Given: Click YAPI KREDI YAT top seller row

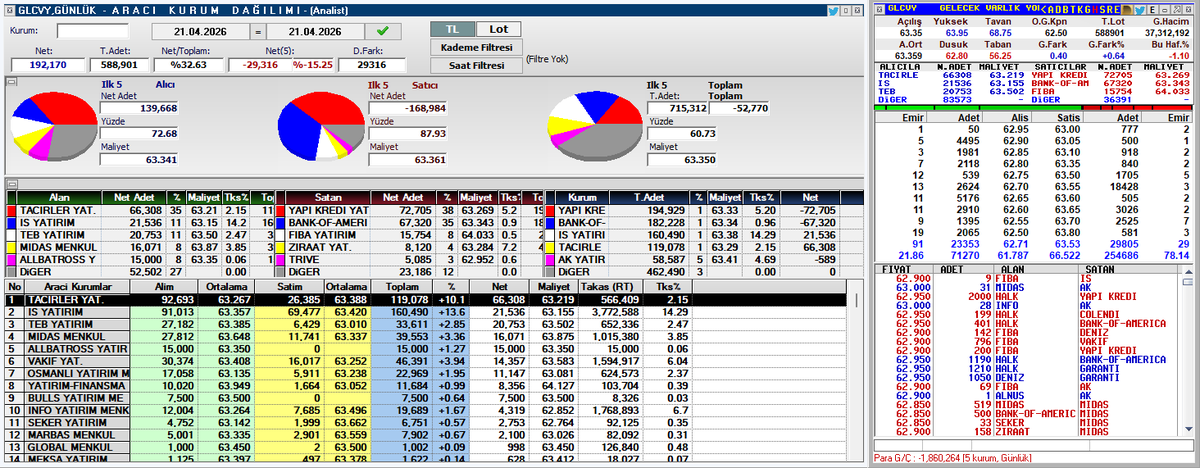Looking at the screenshot, I should 410,211.
